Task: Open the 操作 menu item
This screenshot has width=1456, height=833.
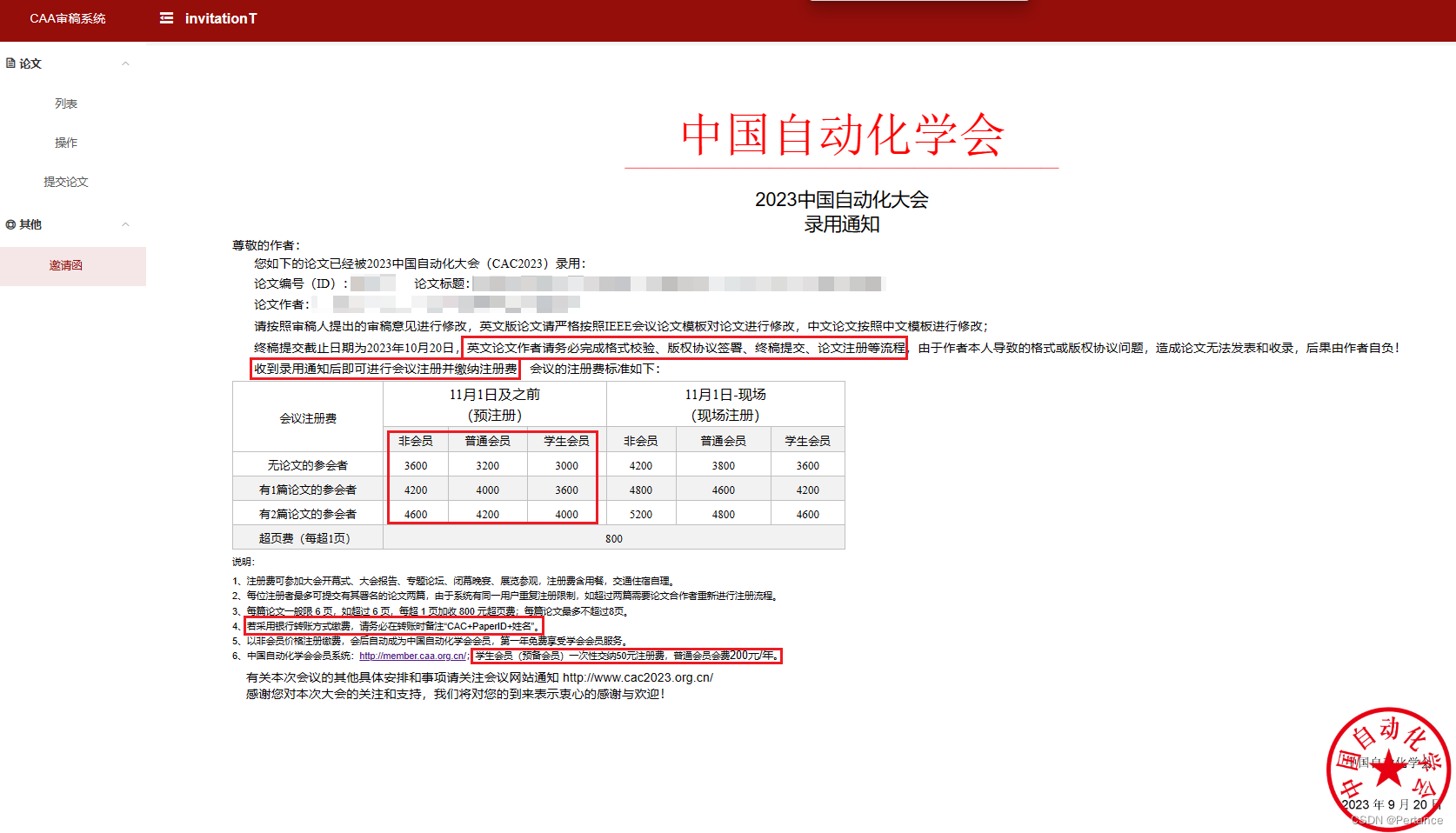Action: pos(66,143)
